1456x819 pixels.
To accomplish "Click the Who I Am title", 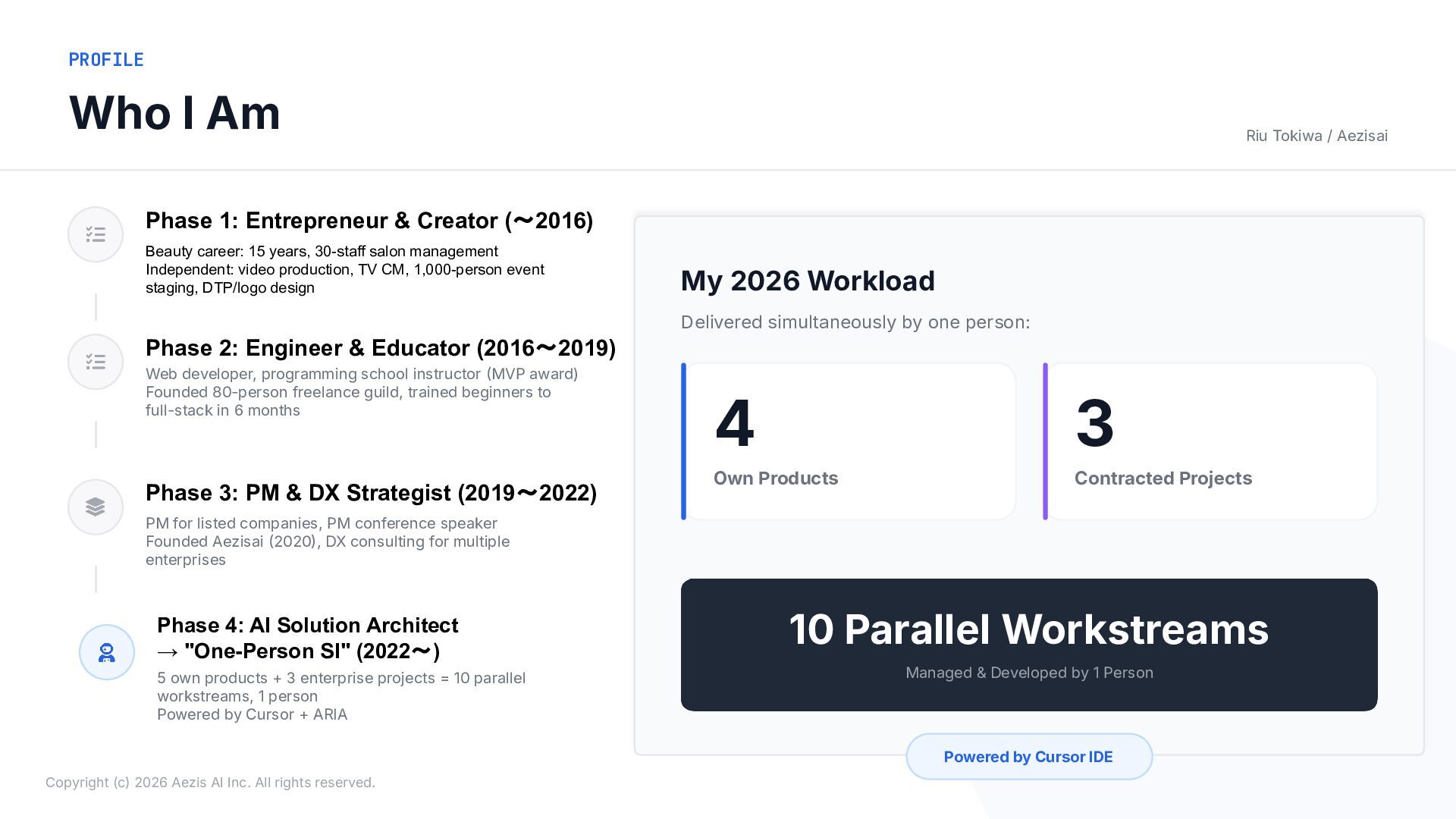I will pyautogui.click(x=174, y=113).
